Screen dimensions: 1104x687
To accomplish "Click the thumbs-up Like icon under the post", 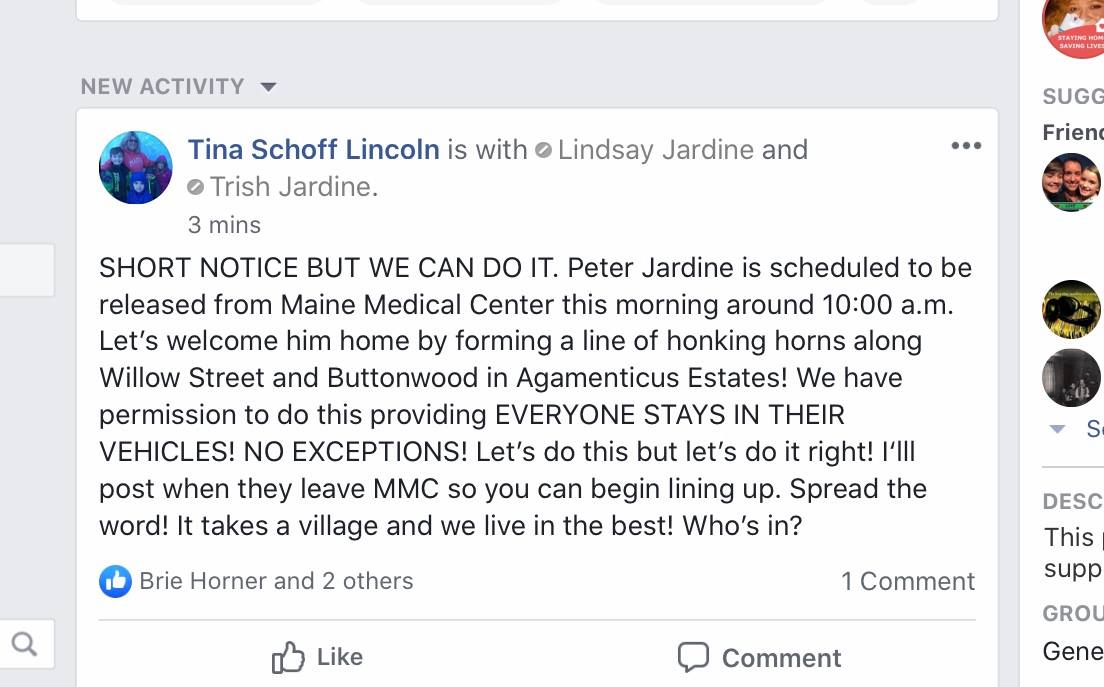I will coord(288,657).
